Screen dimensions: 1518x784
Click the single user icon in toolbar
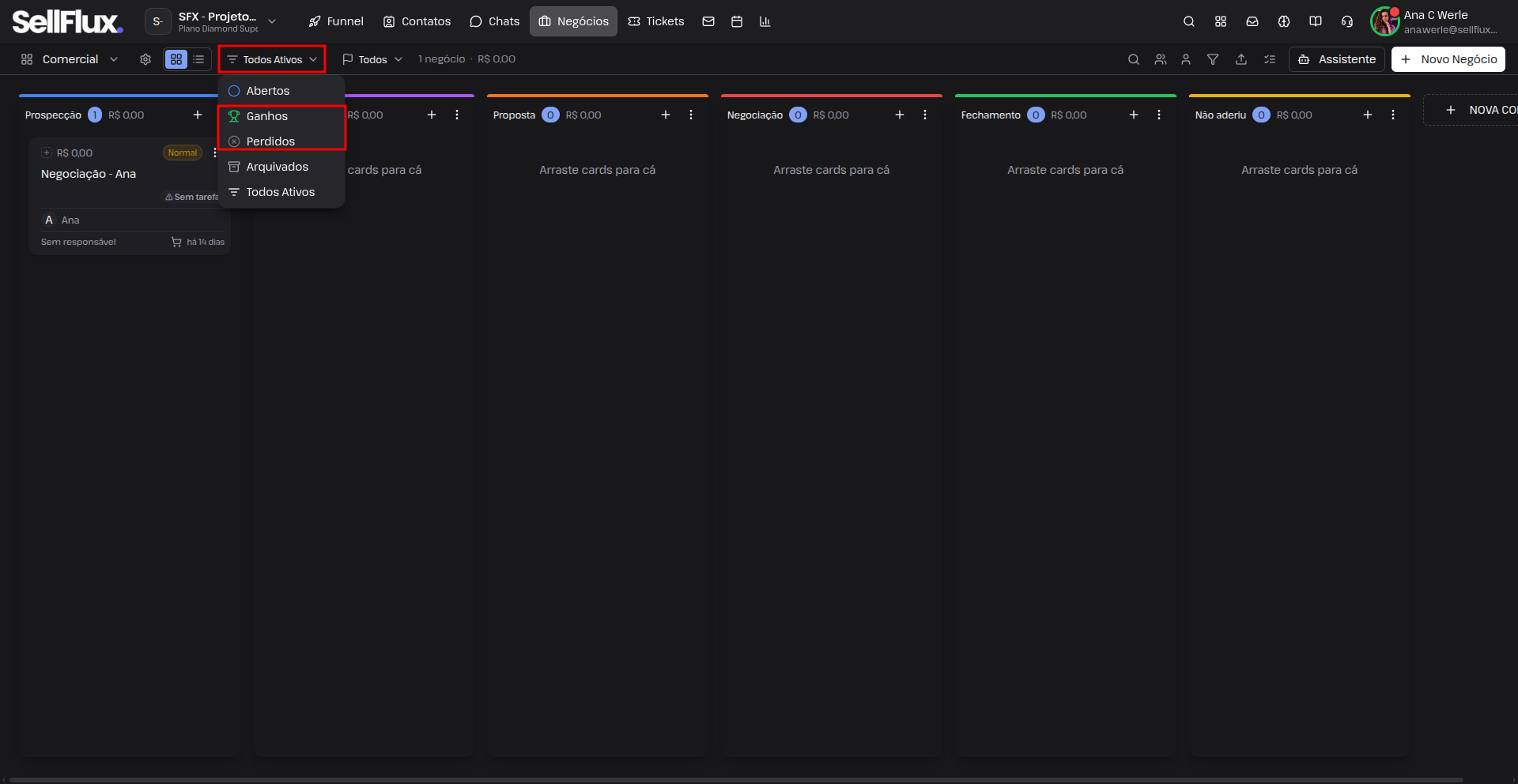(x=1186, y=59)
